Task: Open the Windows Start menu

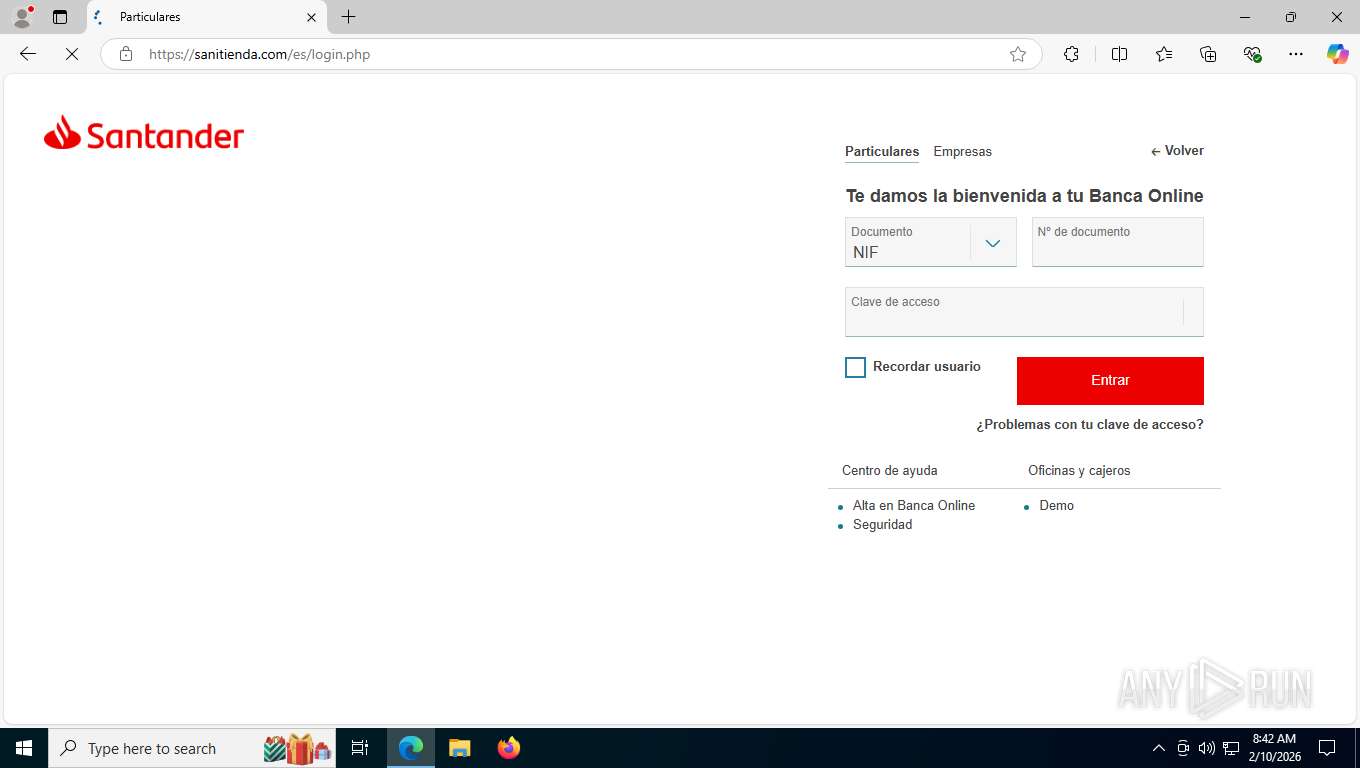Action: (x=24, y=748)
